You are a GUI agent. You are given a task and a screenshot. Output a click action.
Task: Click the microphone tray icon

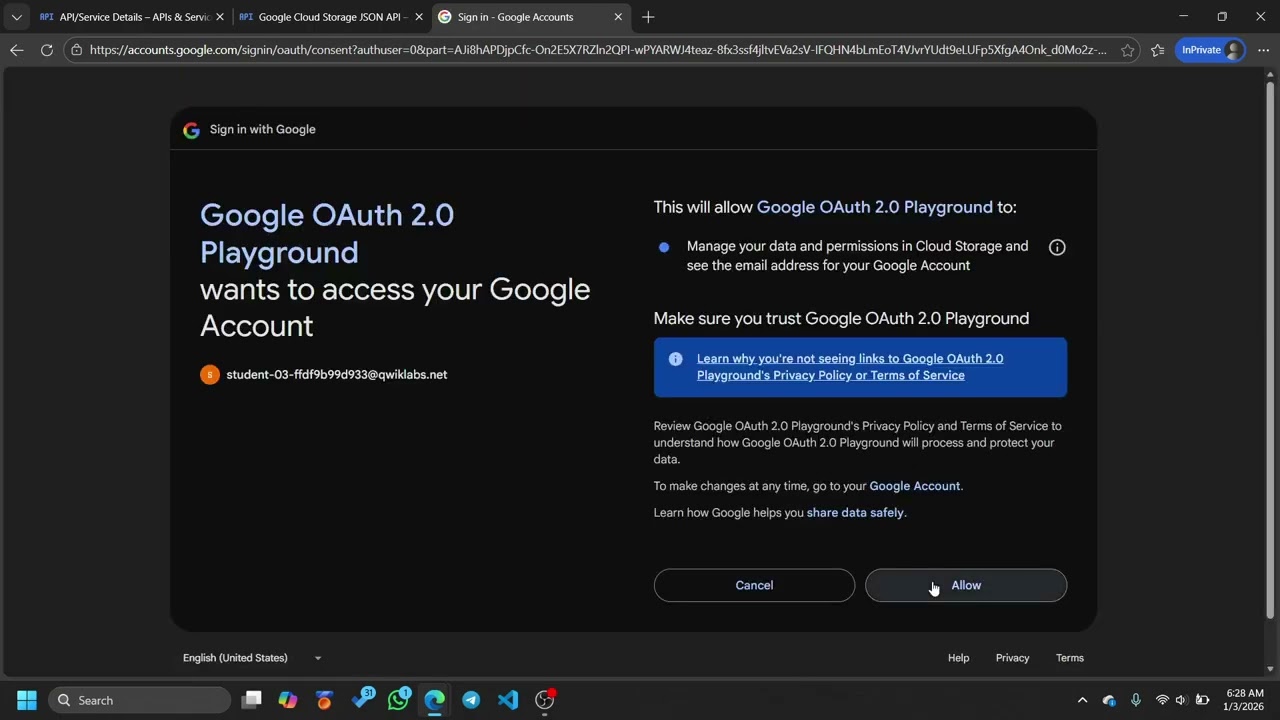click(x=1135, y=700)
